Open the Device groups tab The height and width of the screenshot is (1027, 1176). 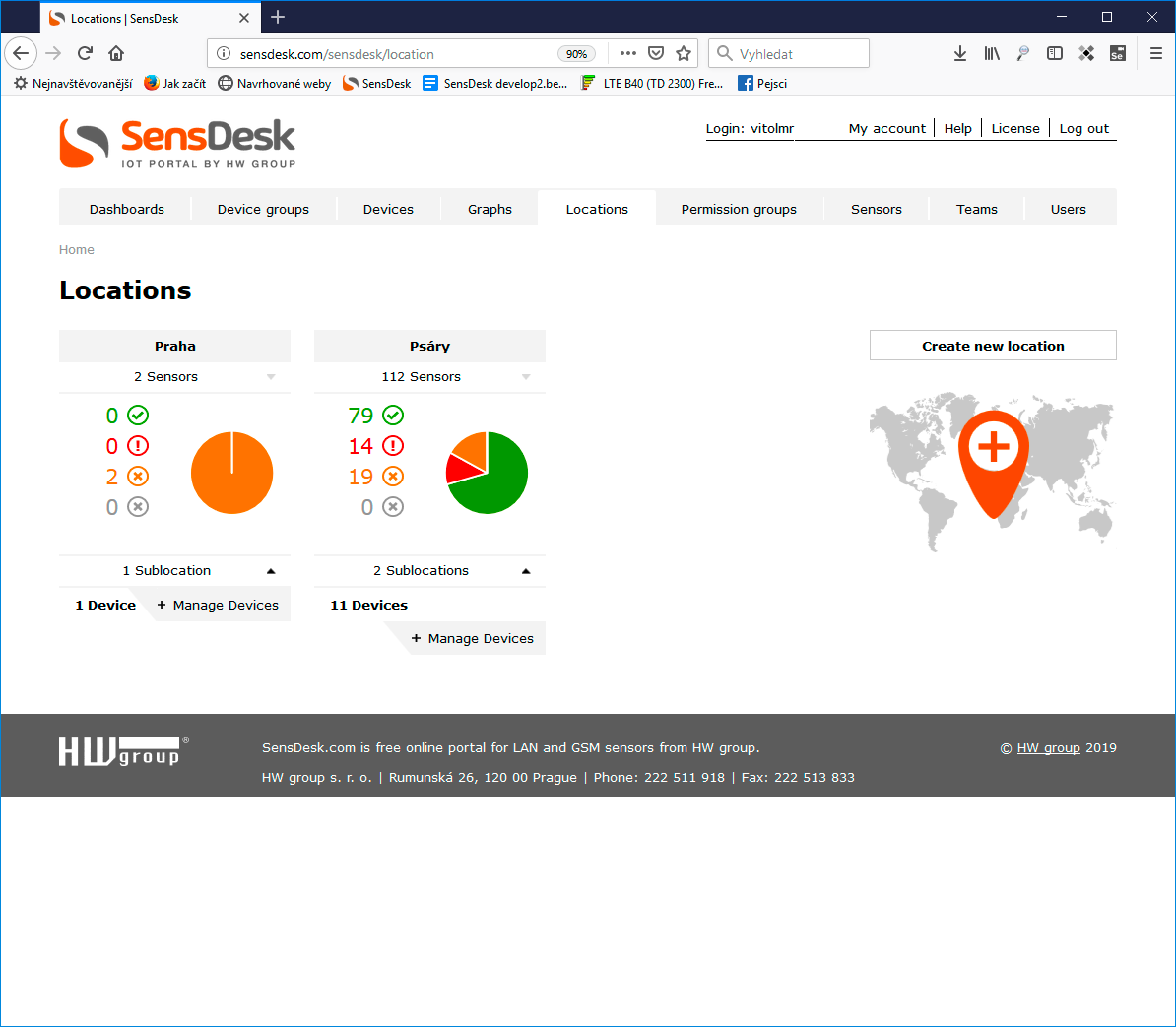click(263, 209)
